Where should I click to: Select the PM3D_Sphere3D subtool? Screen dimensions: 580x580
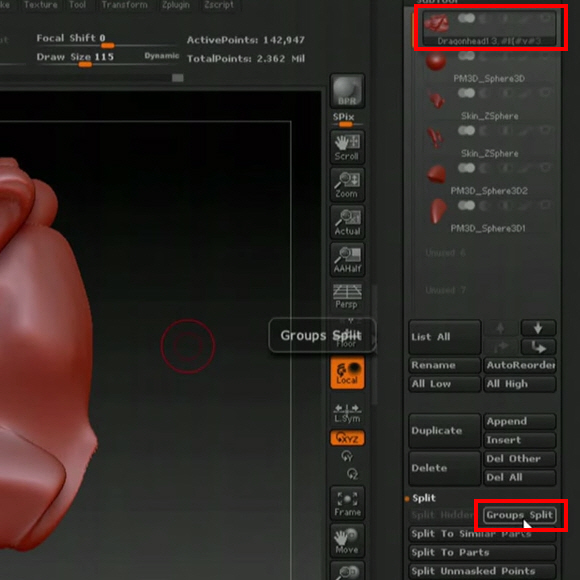coord(489,67)
